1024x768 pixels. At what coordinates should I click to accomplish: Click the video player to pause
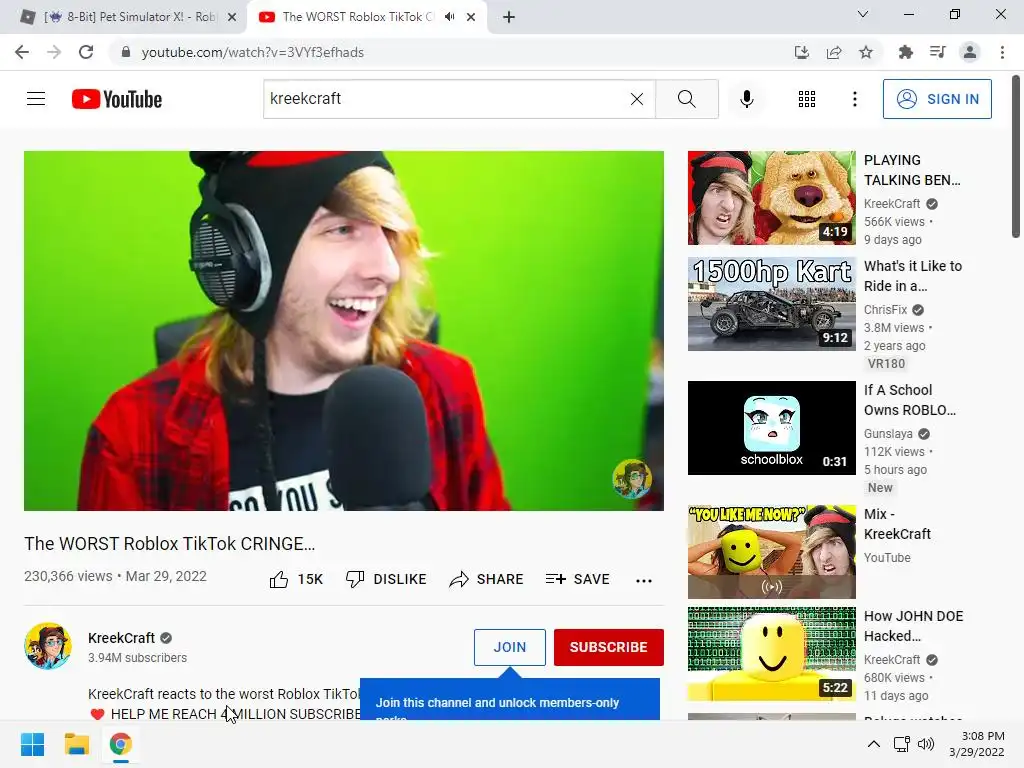coord(344,330)
